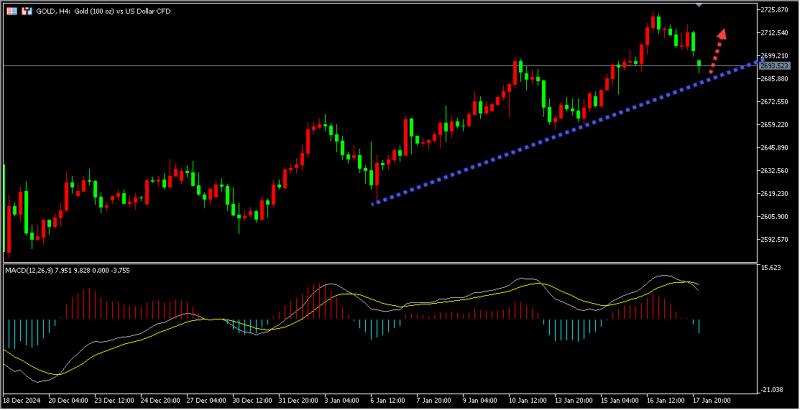
Task: Click the -21.038 MACD scale value
Action: pos(772,390)
